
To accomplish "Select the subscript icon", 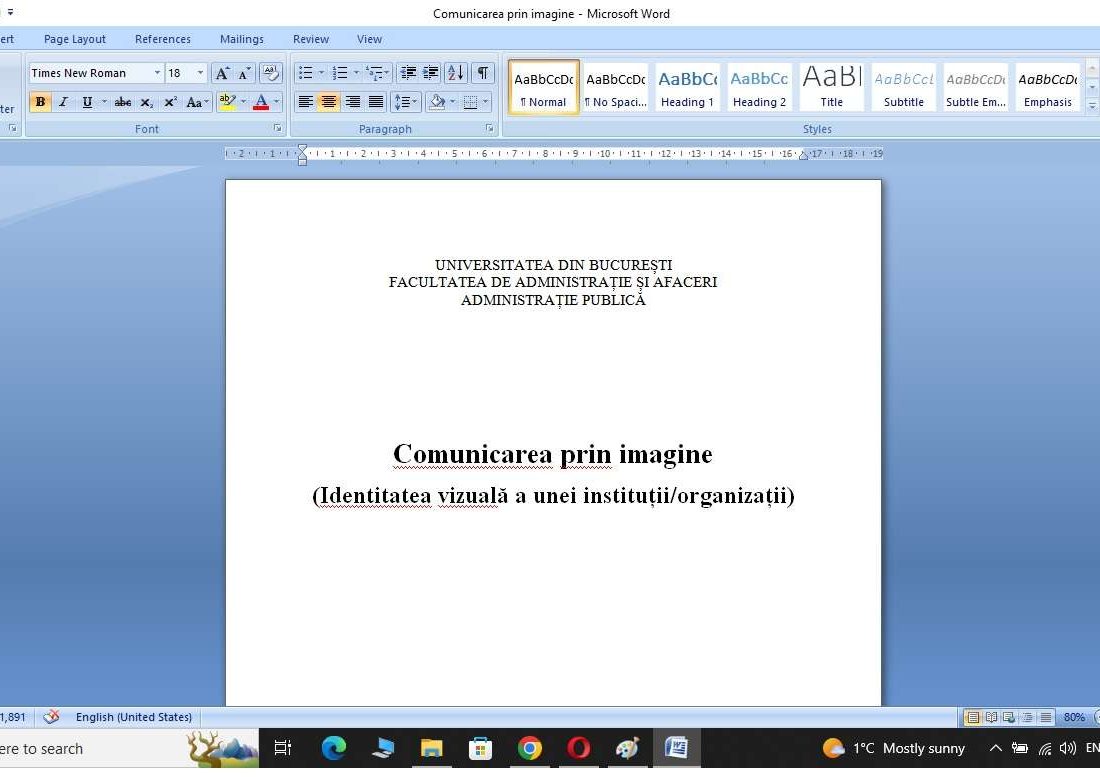I will click(146, 101).
